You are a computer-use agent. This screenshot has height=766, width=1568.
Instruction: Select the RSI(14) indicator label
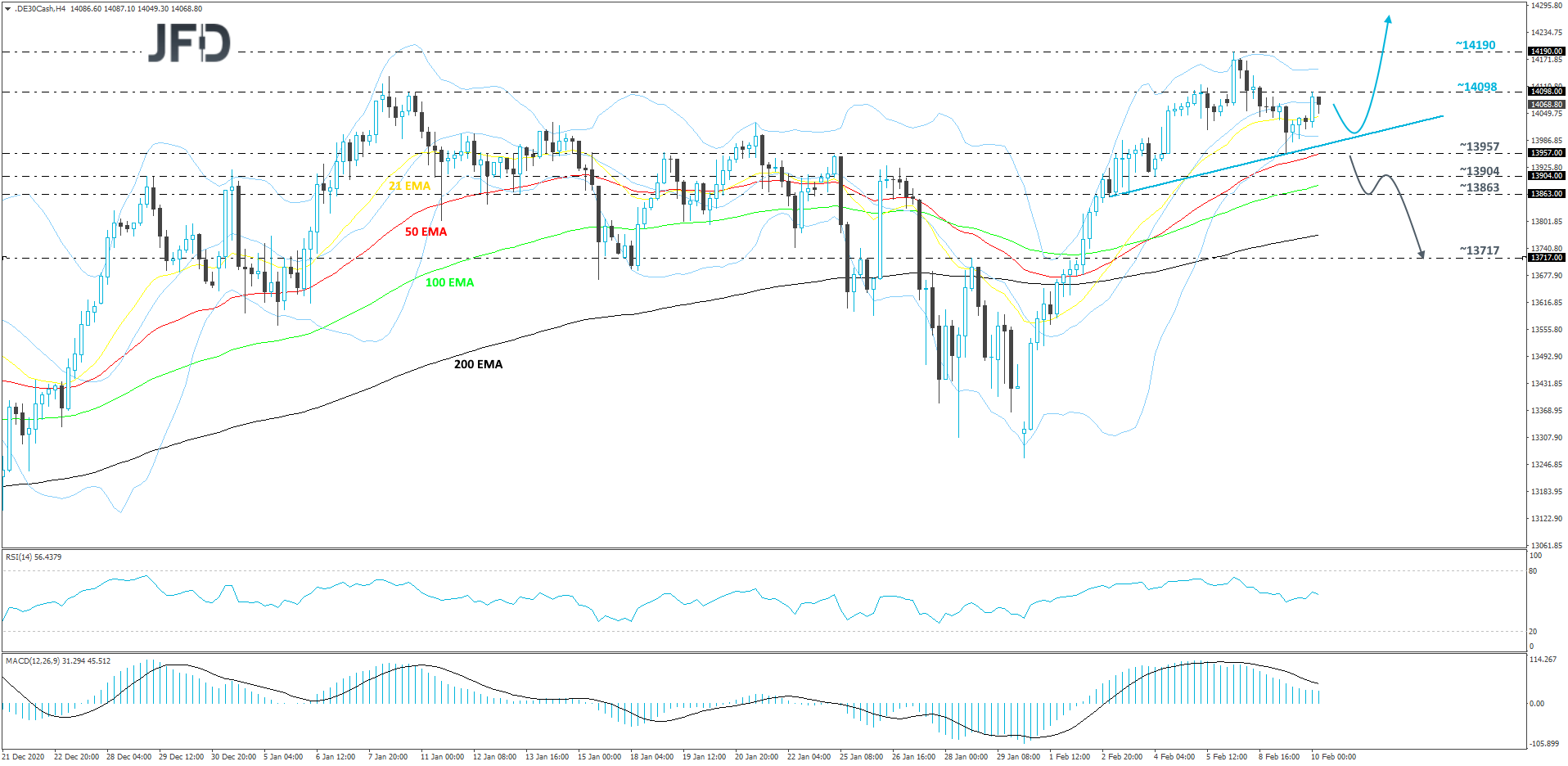33,556
